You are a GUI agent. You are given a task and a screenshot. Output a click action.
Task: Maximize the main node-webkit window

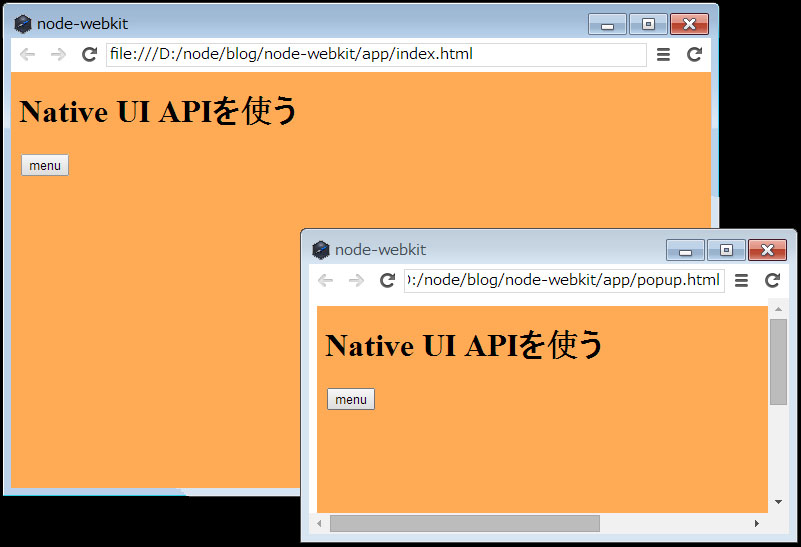click(648, 25)
